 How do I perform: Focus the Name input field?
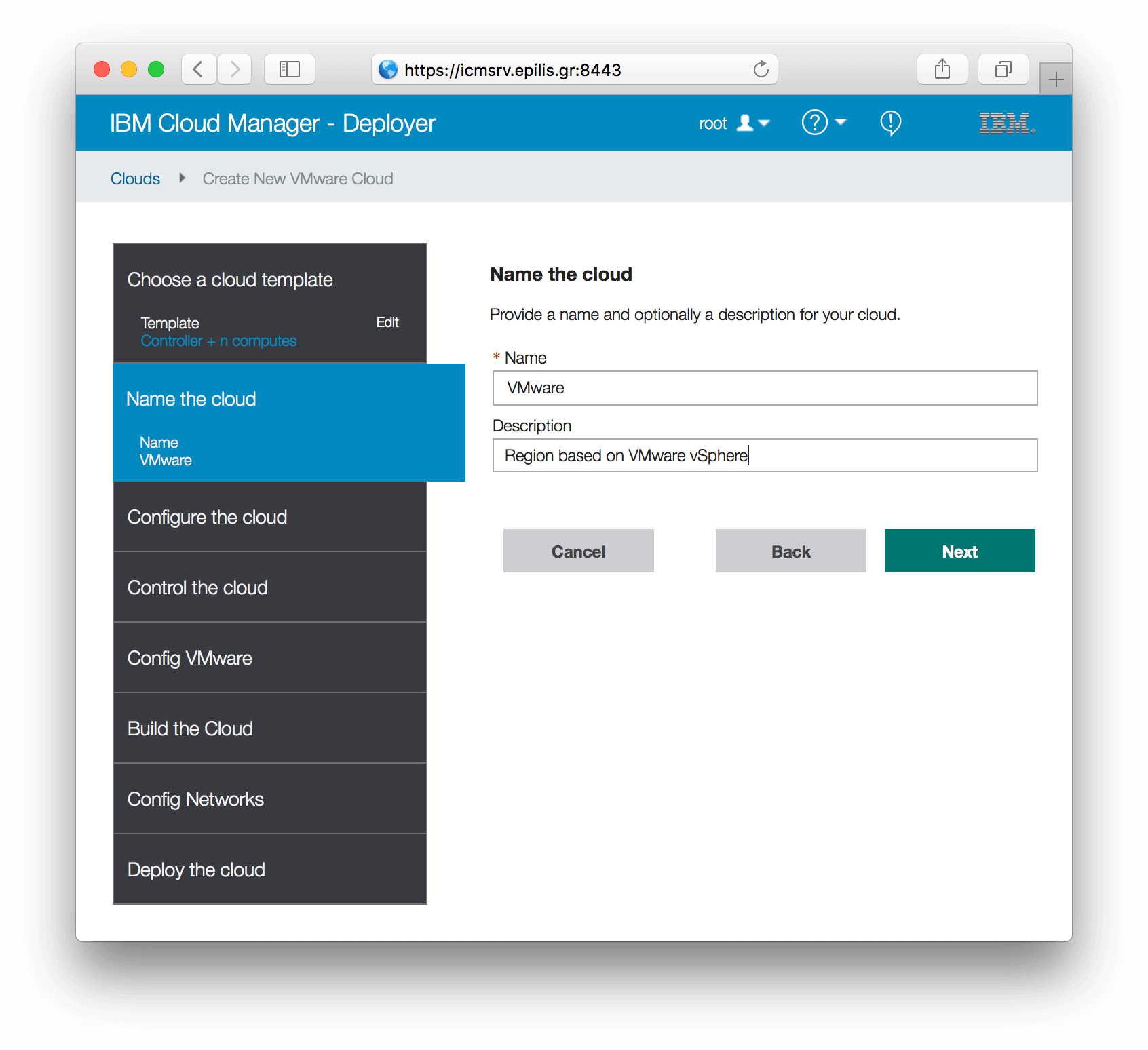point(765,388)
